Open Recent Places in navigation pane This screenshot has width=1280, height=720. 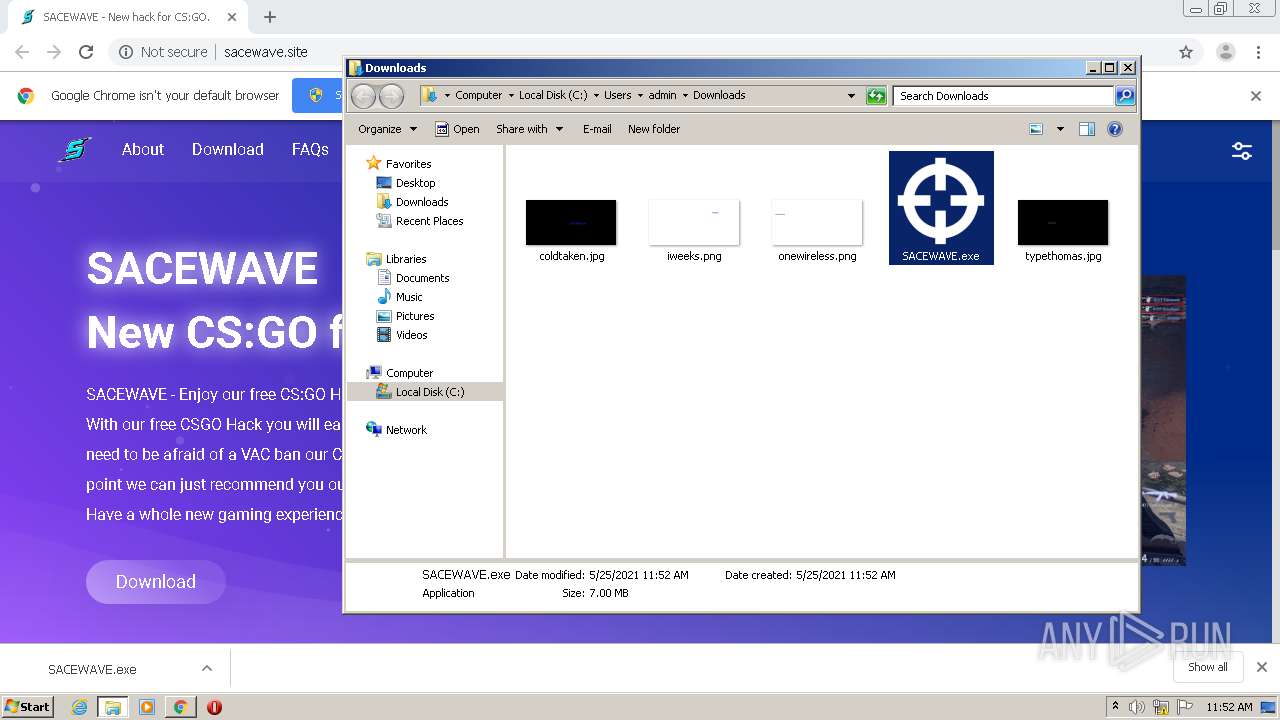coord(429,221)
